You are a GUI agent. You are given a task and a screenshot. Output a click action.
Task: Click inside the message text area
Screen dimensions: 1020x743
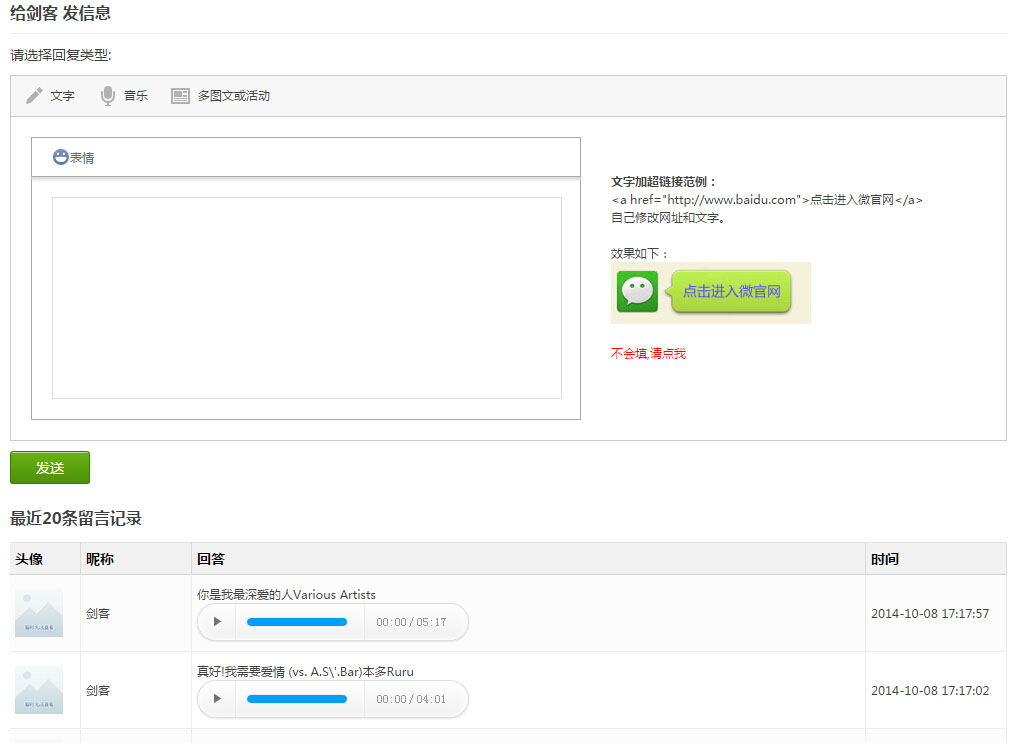306,298
